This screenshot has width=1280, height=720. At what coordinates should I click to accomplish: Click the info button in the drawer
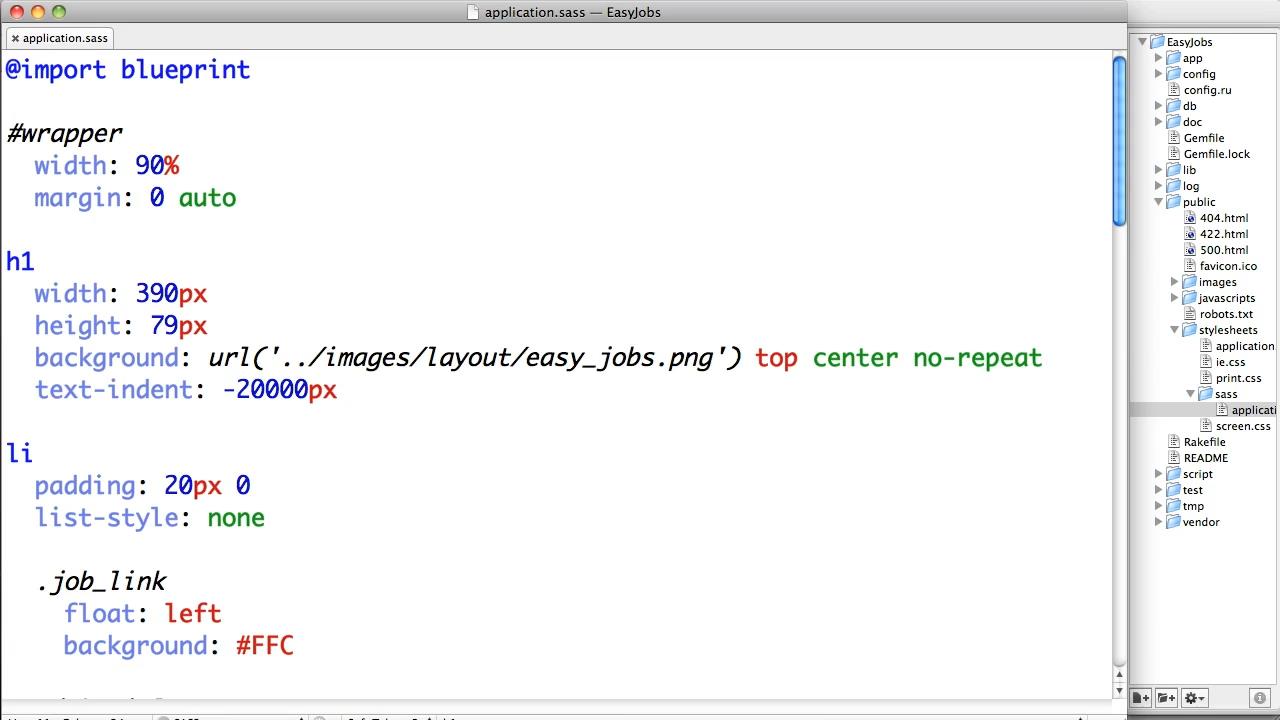1260,698
